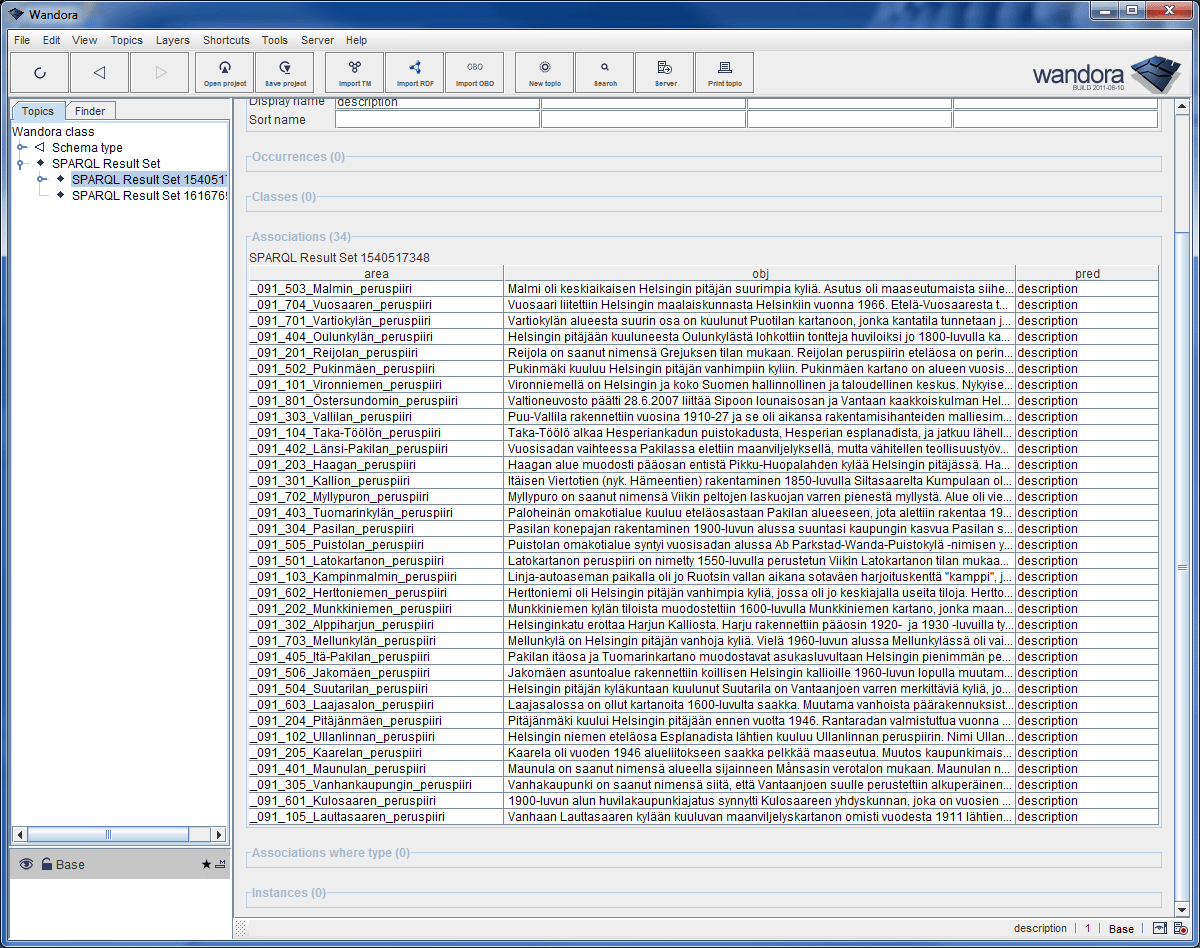
Task: Import a topic map with Import TM
Action: click(353, 72)
